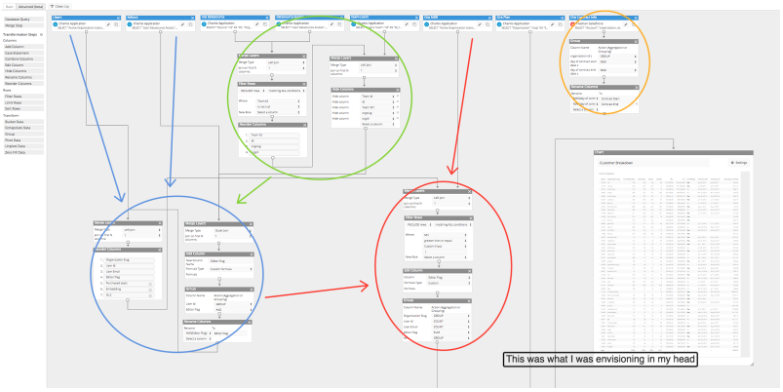Click the Salesforce source icon in One Contract Info
Viewport: 783px width, 392px height.
(x=573, y=24)
